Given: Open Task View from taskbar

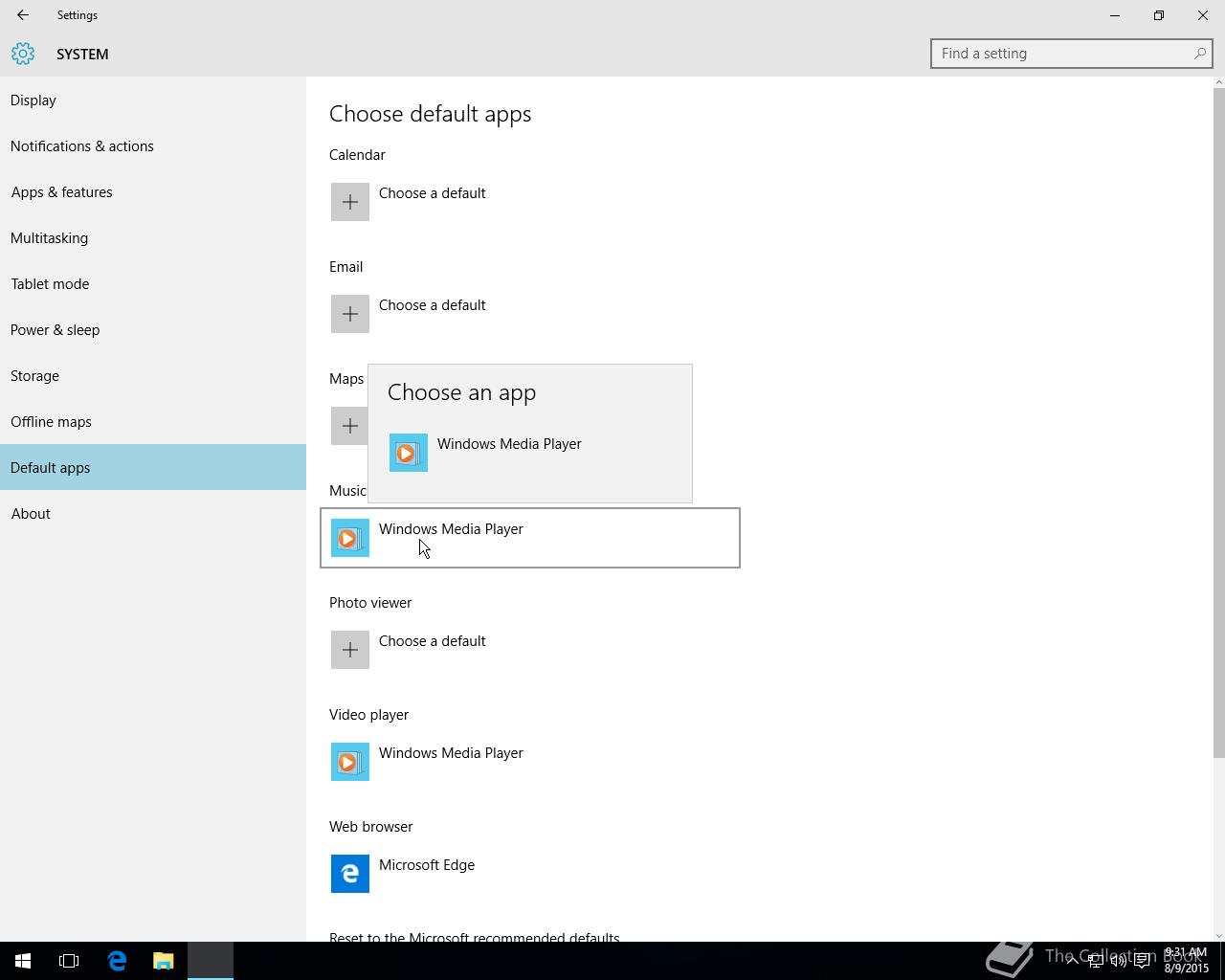Looking at the screenshot, I should click(x=69, y=961).
